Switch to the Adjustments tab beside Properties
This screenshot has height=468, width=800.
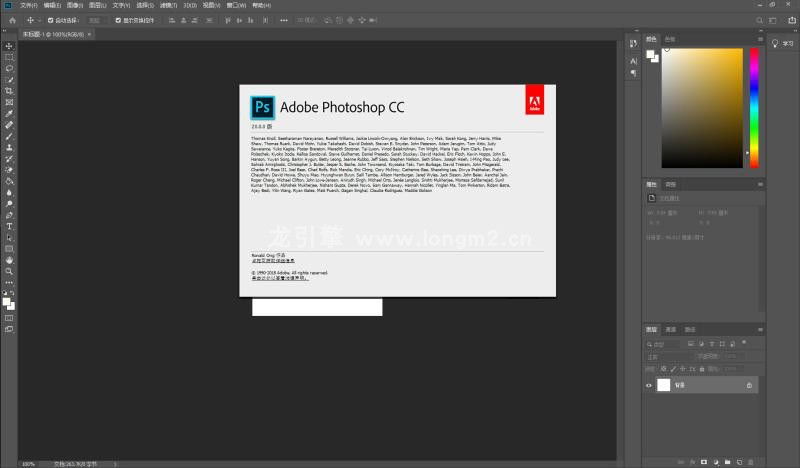tap(670, 184)
